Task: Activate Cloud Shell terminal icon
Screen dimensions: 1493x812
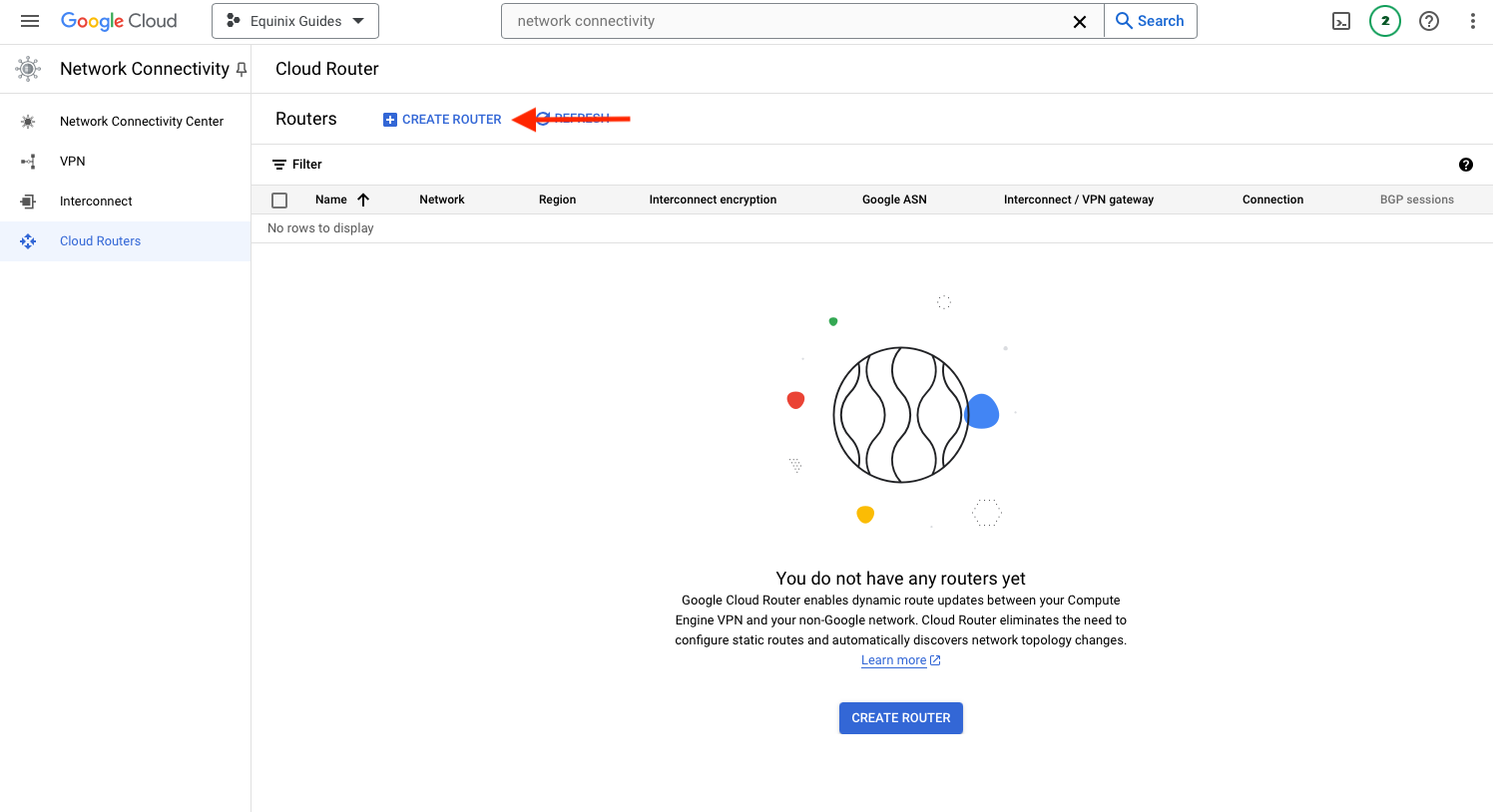Action: click(1341, 21)
